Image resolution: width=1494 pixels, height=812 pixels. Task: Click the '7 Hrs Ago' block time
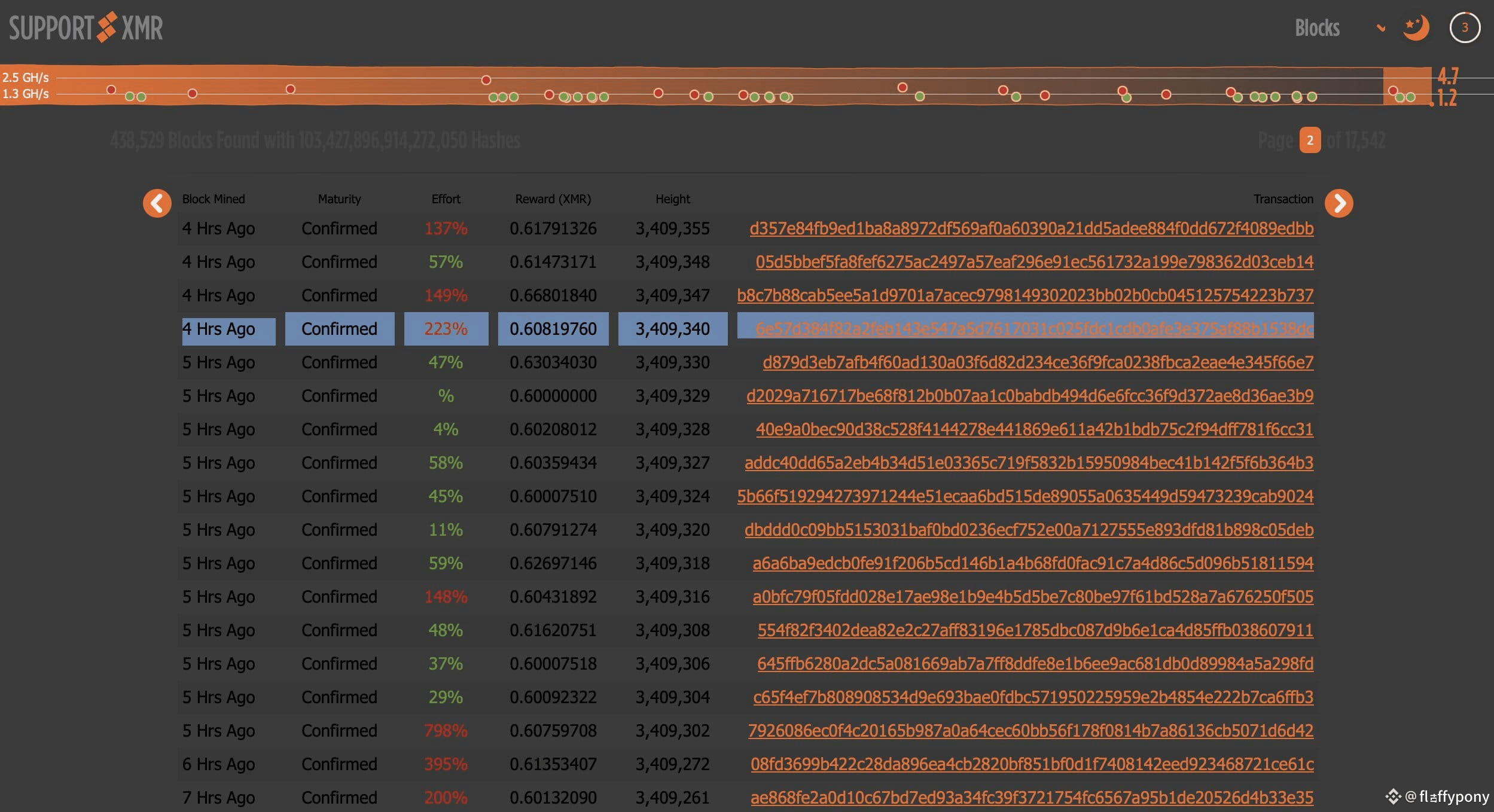point(219,798)
